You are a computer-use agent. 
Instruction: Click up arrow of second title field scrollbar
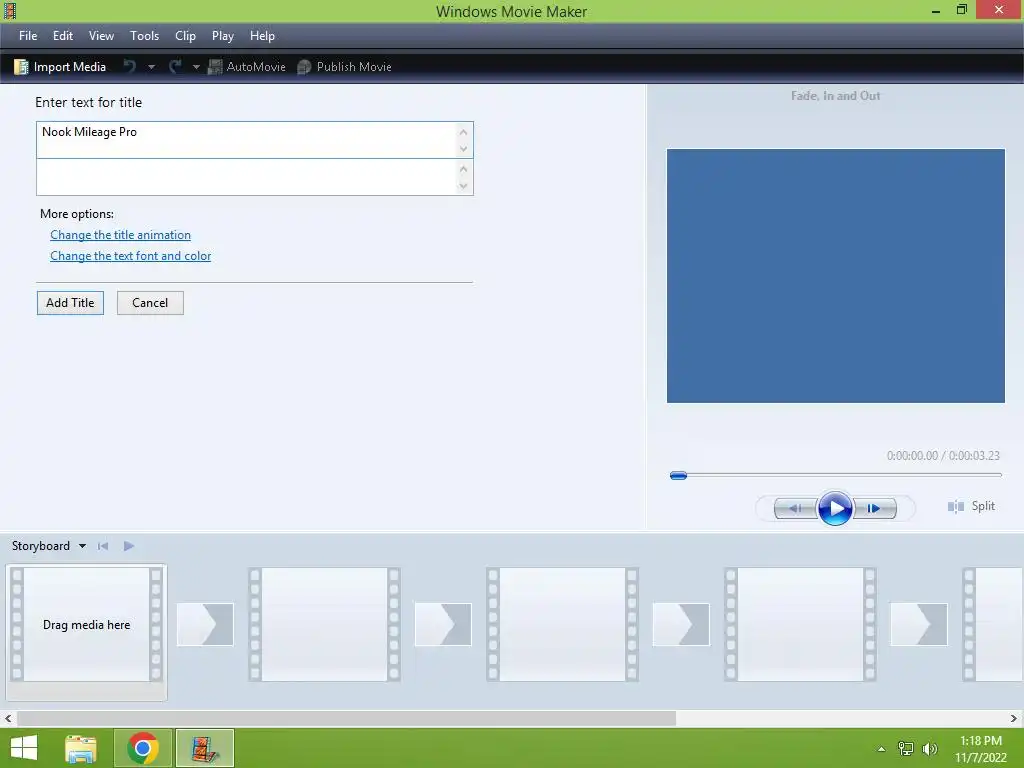(464, 168)
